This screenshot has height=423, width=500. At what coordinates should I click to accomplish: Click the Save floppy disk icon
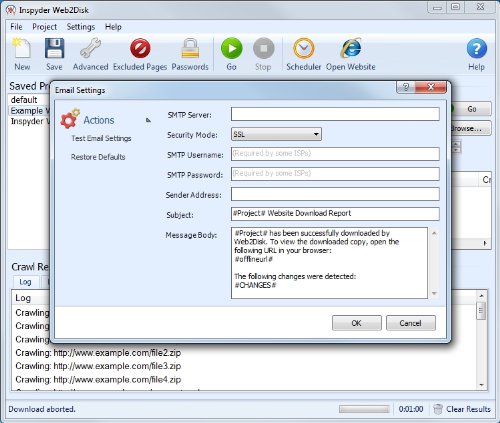[54, 49]
